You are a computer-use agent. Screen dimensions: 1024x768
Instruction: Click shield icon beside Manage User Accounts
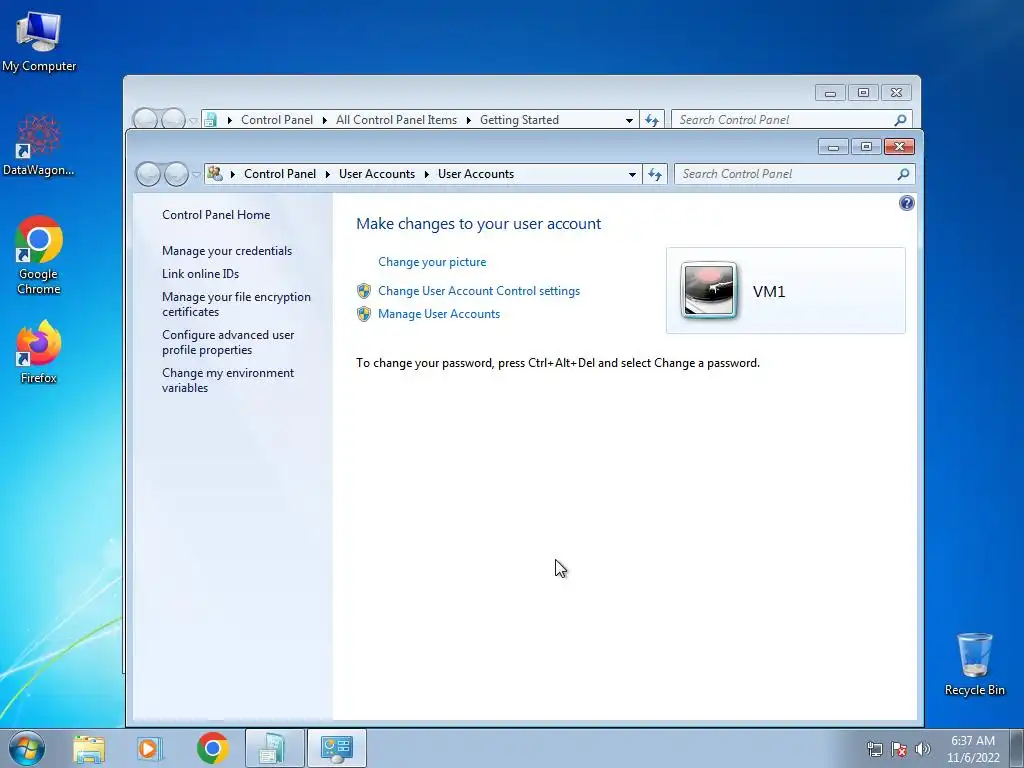(364, 314)
